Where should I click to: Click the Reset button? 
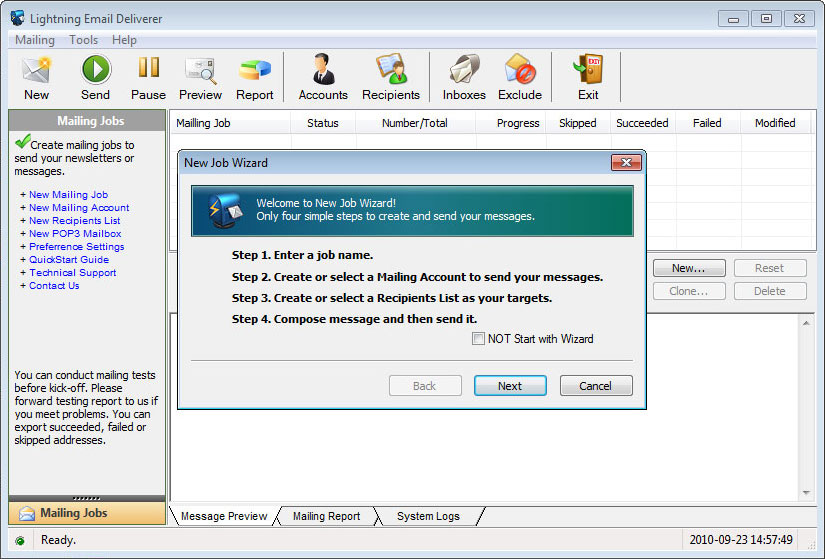point(770,268)
